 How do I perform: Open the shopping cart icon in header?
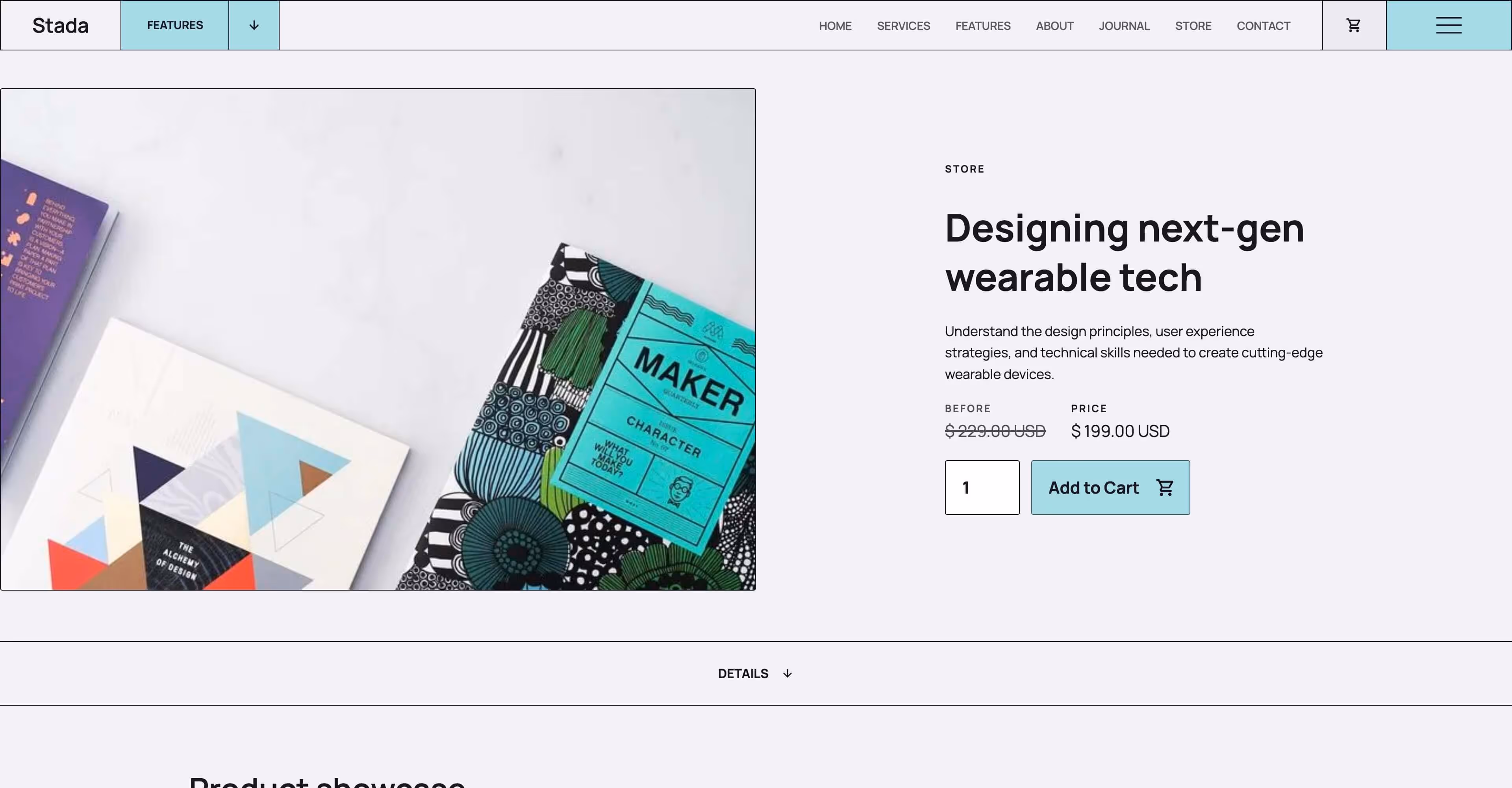coord(1354,25)
